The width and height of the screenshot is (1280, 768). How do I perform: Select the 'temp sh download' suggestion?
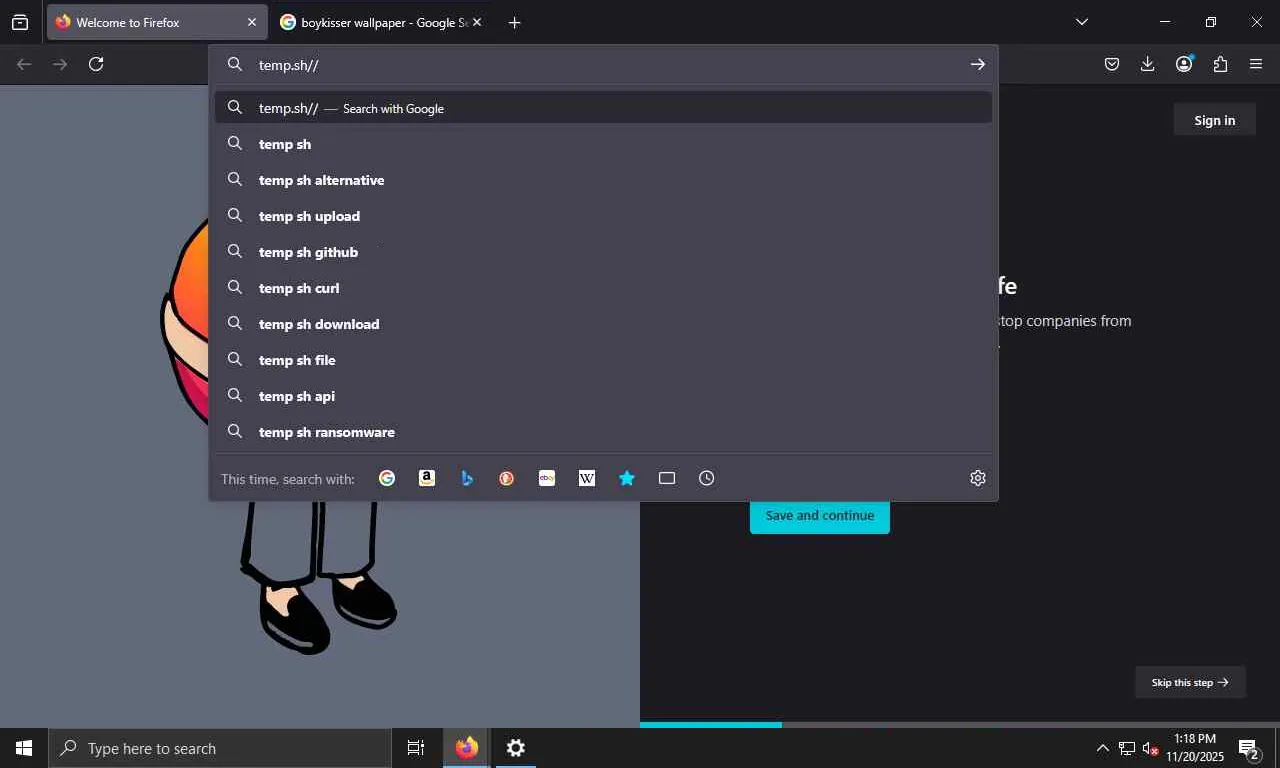click(603, 324)
